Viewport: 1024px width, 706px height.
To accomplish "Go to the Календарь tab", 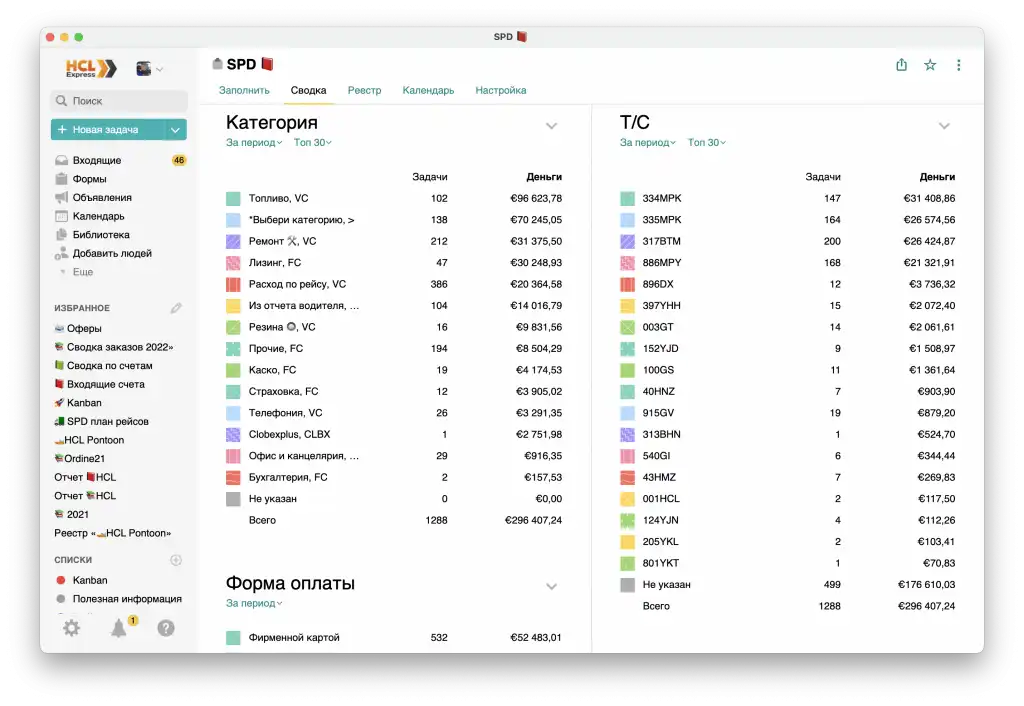I will click(x=428, y=90).
